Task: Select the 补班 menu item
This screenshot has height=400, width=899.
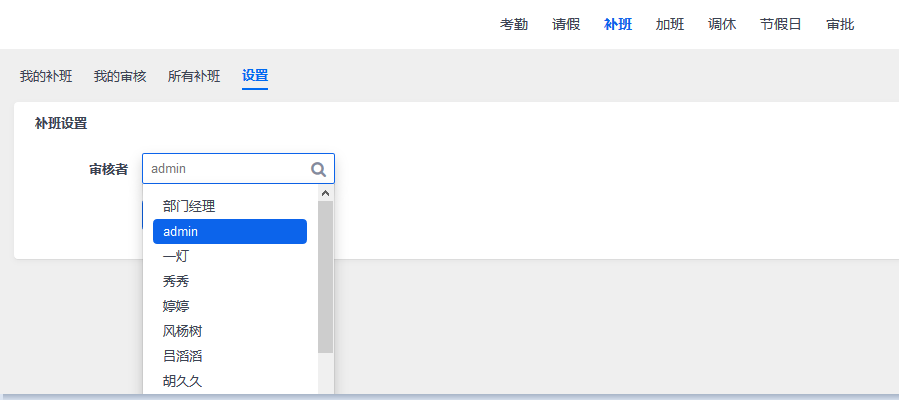Action: pos(618,25)
